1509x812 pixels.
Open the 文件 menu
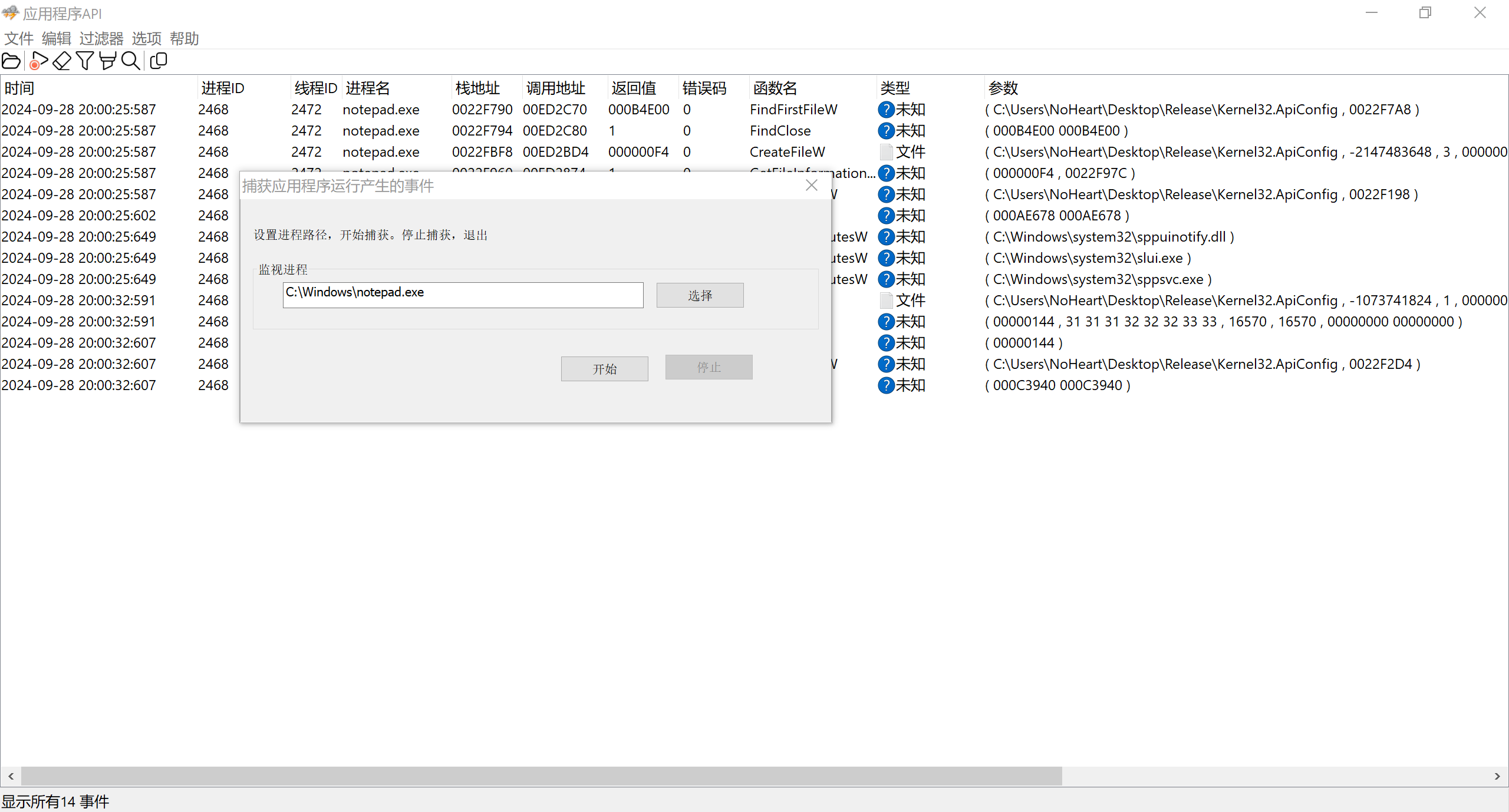pos(19,39)
